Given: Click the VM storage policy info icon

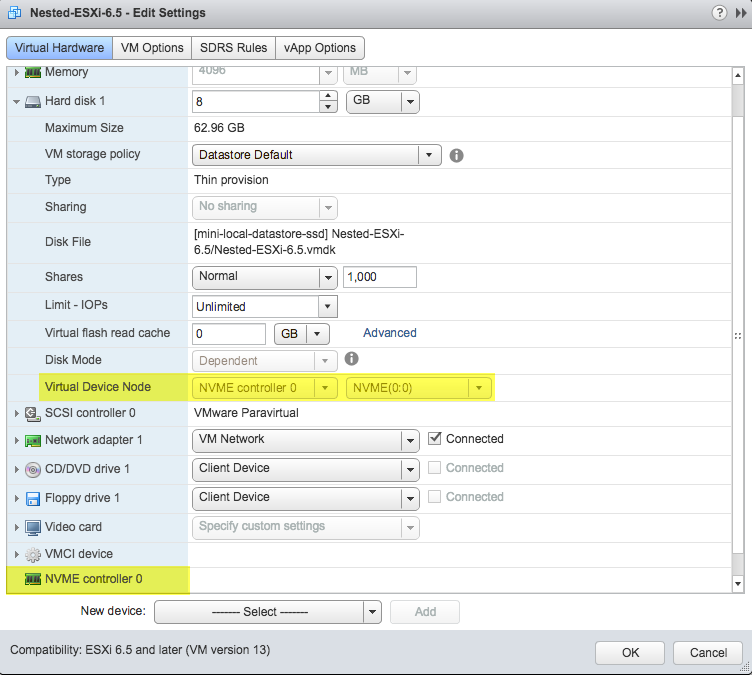Looking at the screenshot, I should click(456, 155).
